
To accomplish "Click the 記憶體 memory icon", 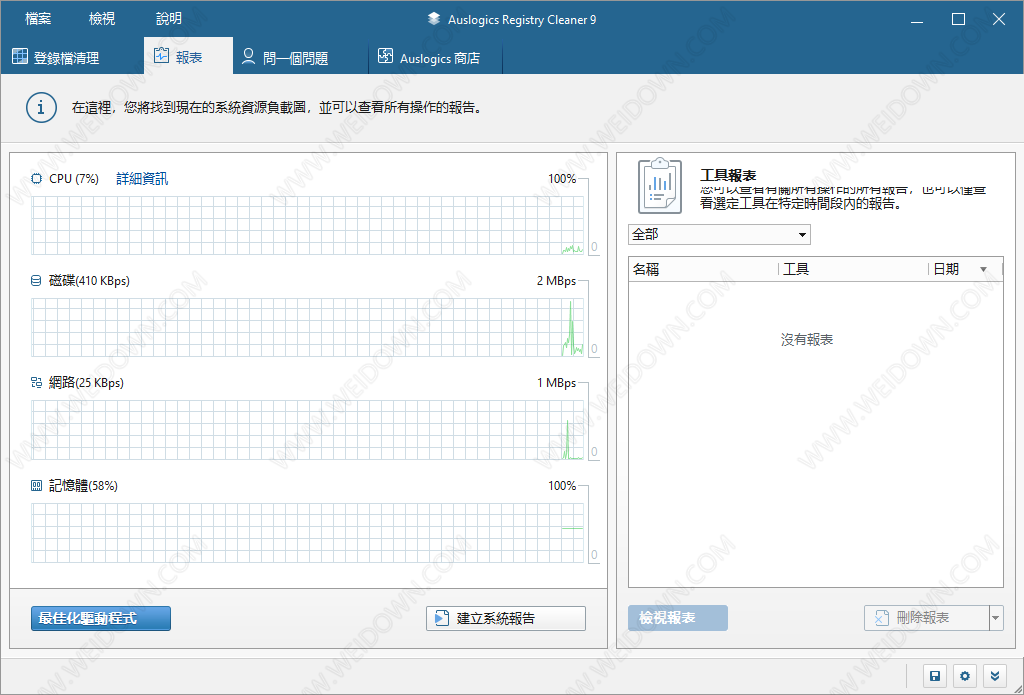I will 37,485.
